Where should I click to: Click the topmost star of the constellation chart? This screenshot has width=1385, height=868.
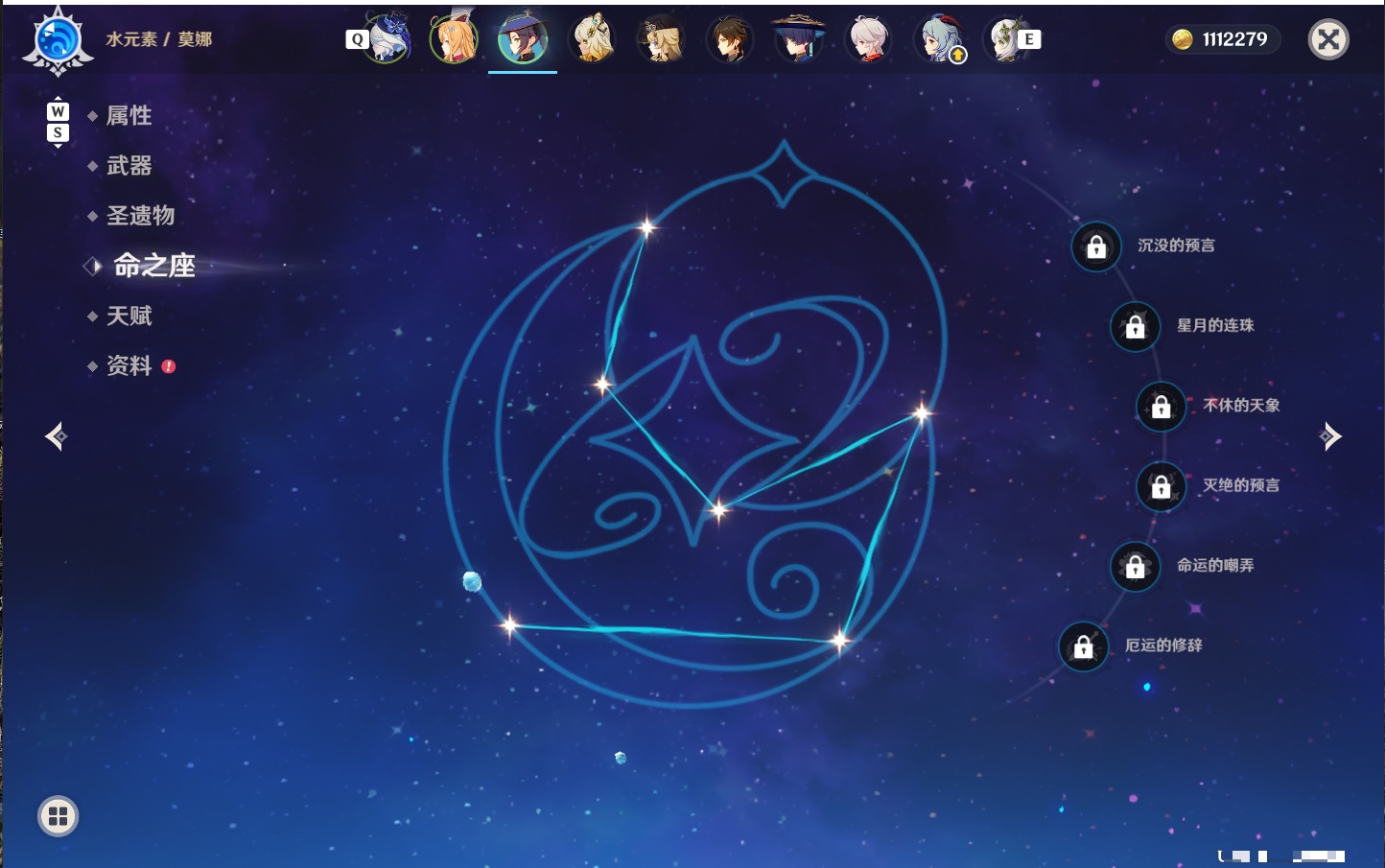pyautogui.click(x=646, y=227)
